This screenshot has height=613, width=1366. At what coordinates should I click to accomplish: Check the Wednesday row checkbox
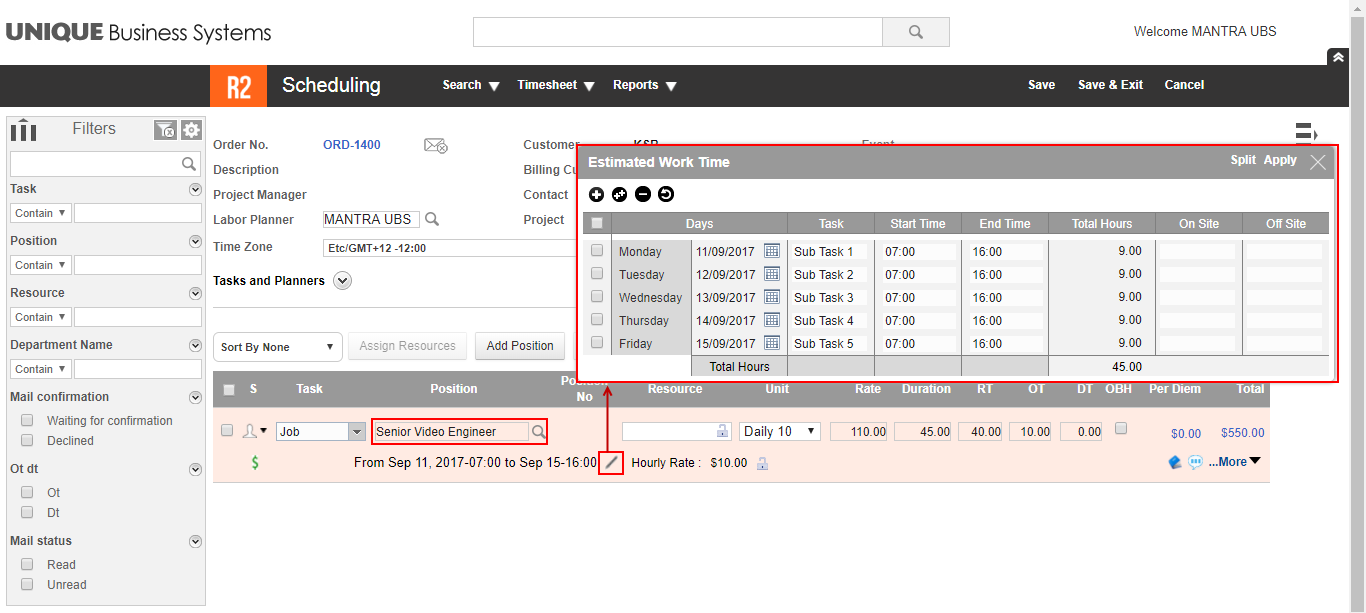597,297
